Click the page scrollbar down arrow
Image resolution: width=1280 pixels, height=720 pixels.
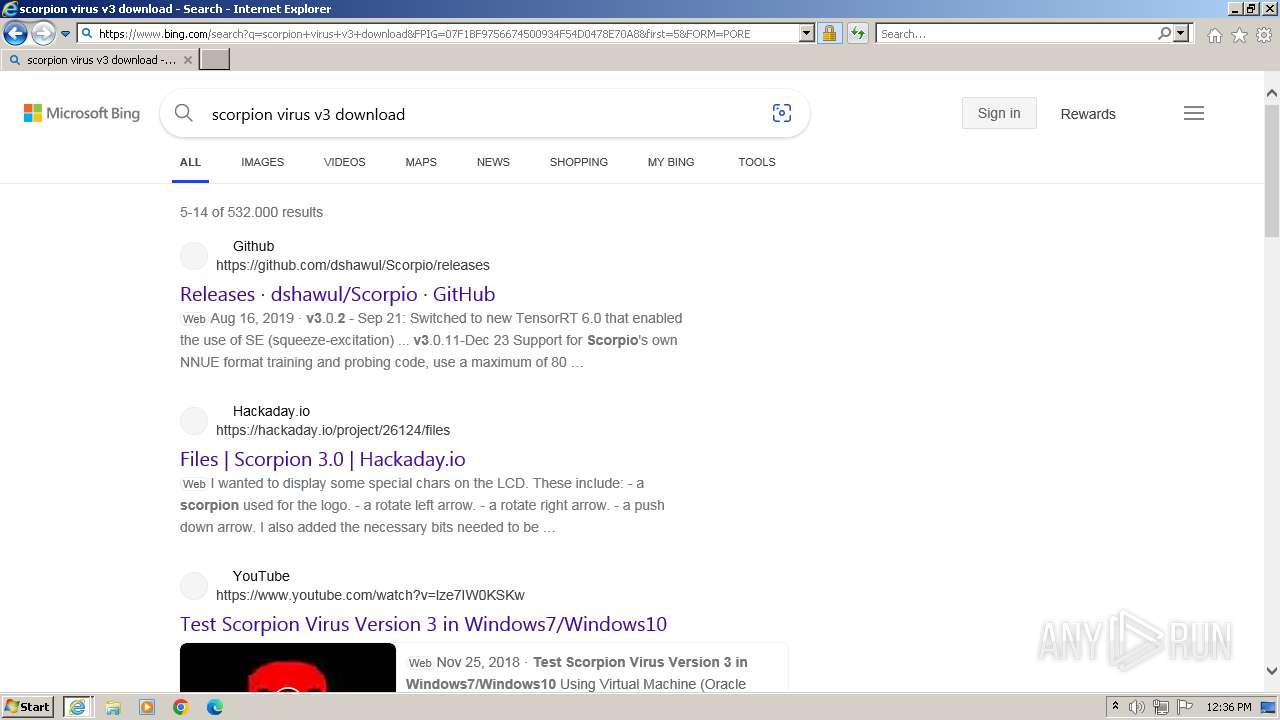click(1271, 671)
